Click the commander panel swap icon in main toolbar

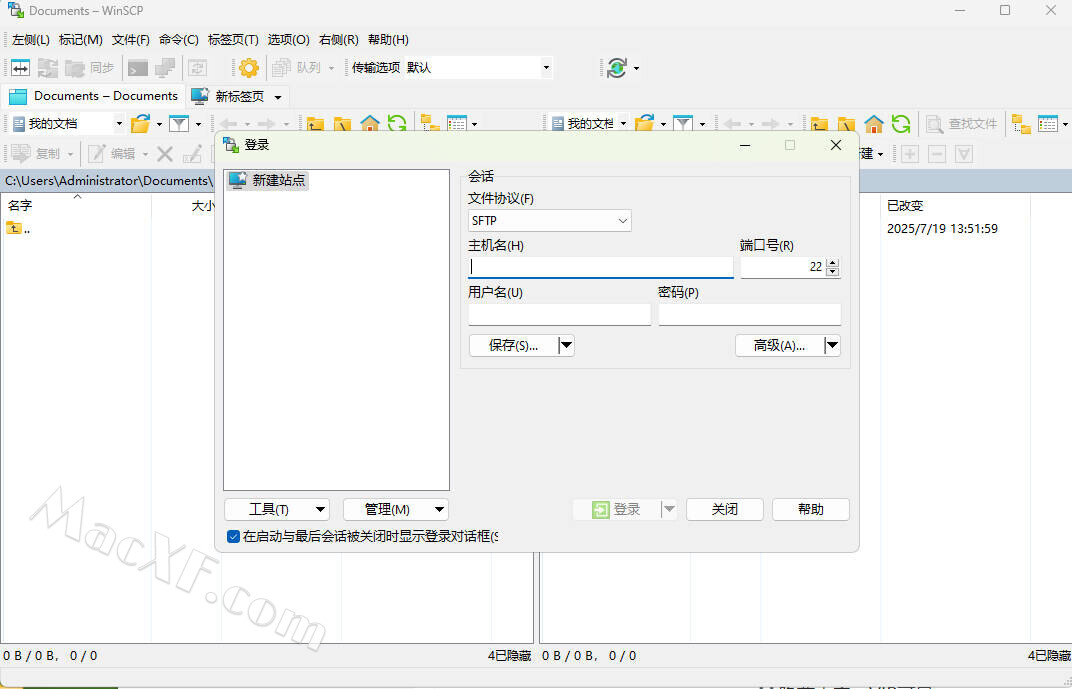click(21, 68)
